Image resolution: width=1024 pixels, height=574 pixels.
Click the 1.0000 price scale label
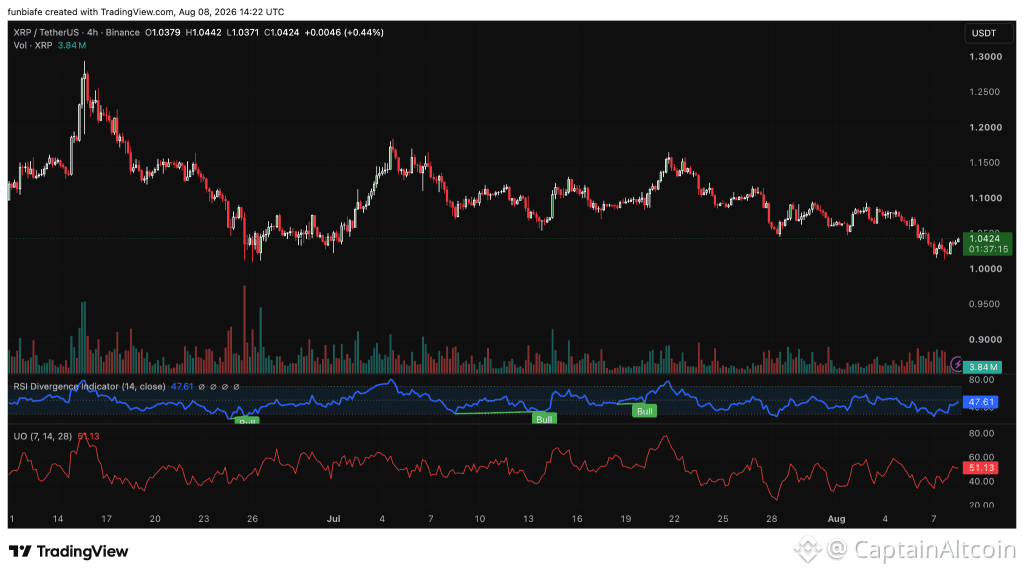985,269
